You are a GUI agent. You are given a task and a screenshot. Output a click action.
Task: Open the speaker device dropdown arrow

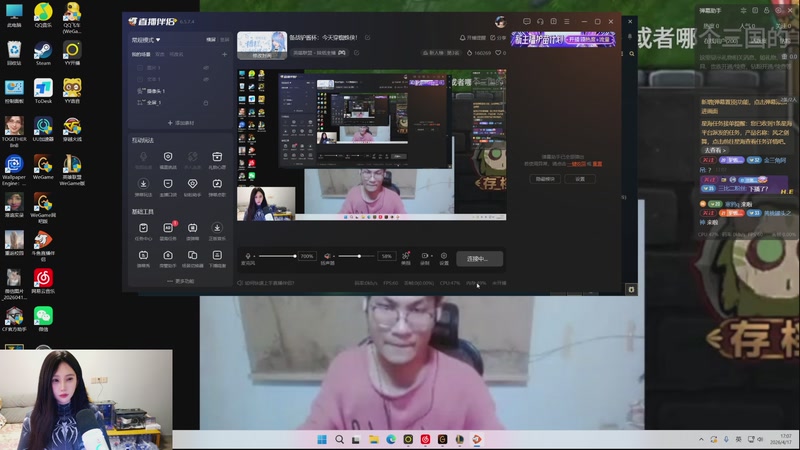pos(333,256)
